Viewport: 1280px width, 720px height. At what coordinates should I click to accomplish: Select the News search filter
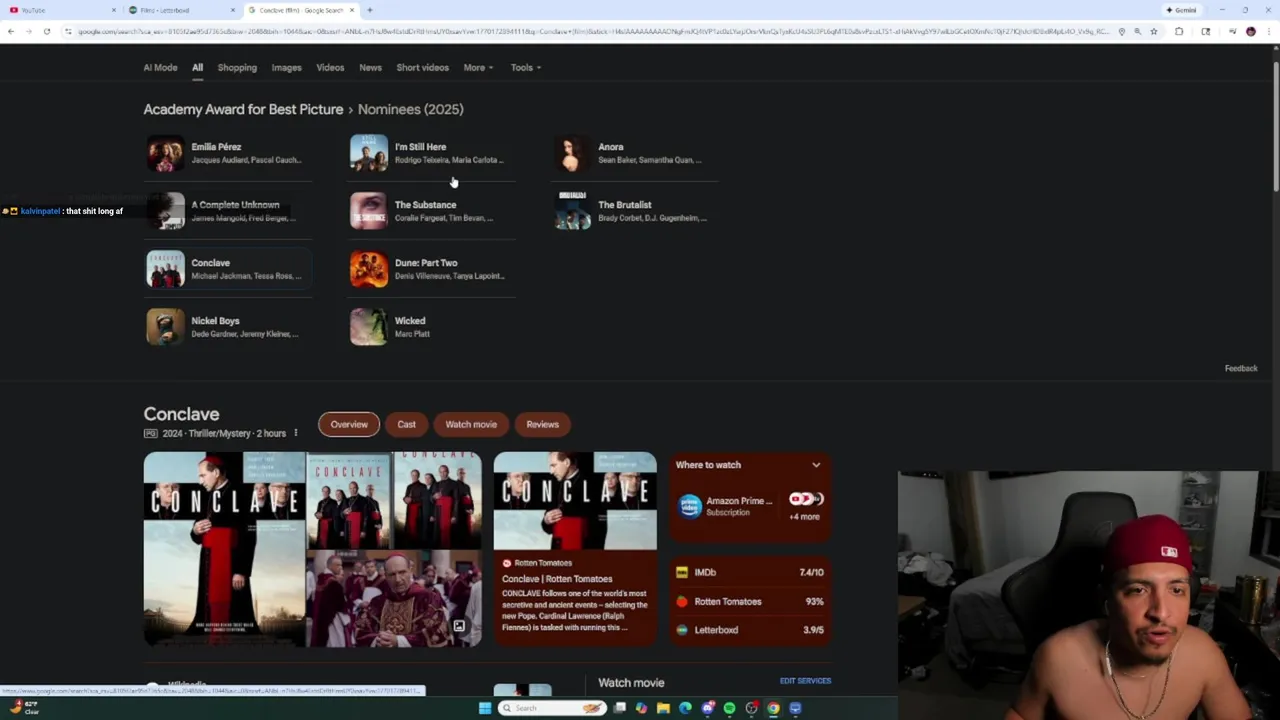tap(370, 68)
